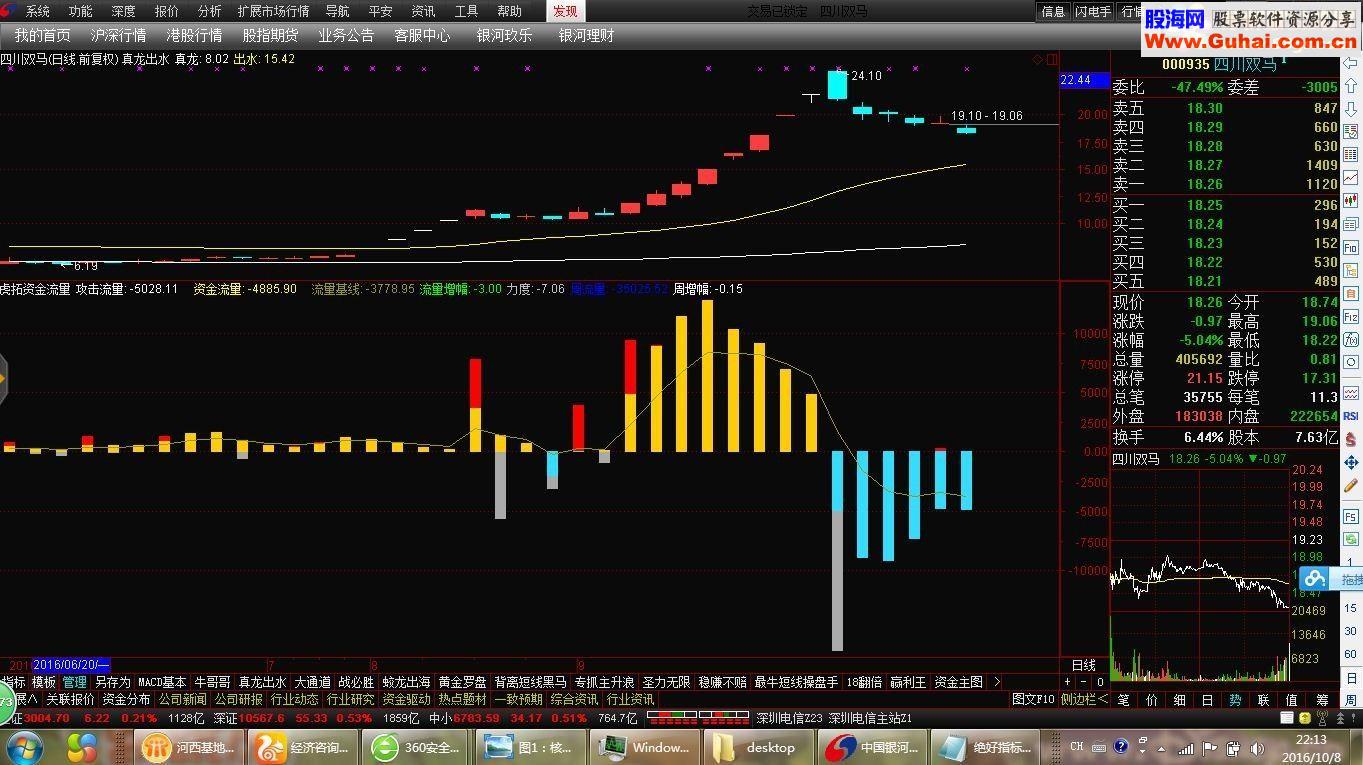
Task: Click the diamond icon at chart top-right
Action: click(1039, 59)
